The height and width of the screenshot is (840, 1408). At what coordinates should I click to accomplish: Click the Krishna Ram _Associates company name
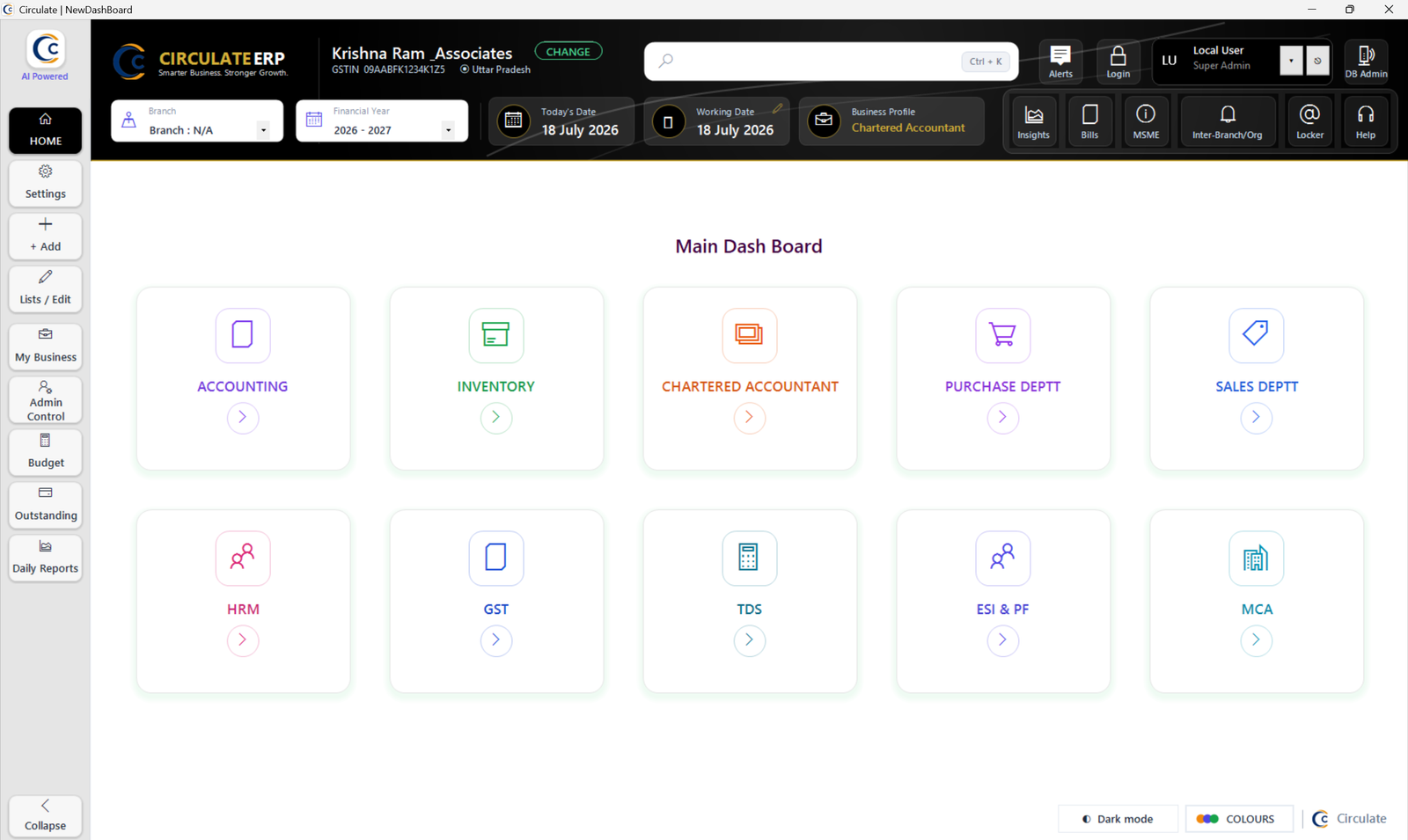tap(422, 53)
